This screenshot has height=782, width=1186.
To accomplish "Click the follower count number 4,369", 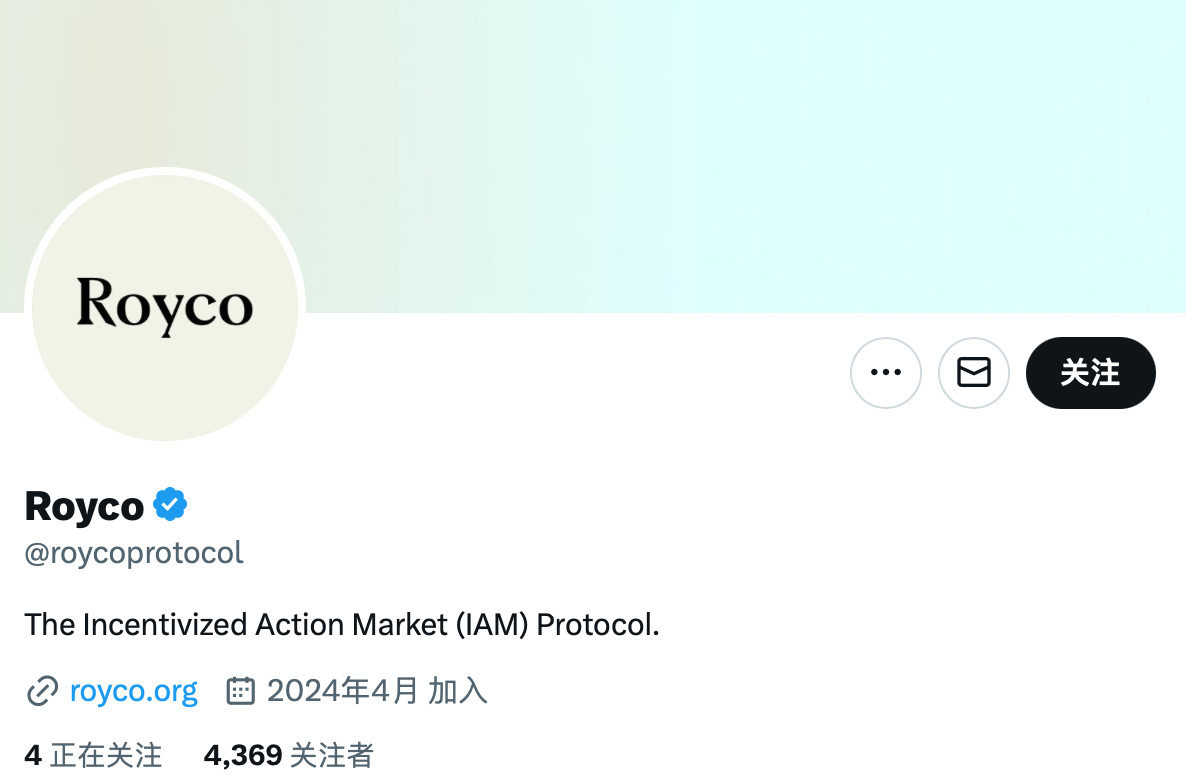I will pyautogui.click(x=242, y=755).
